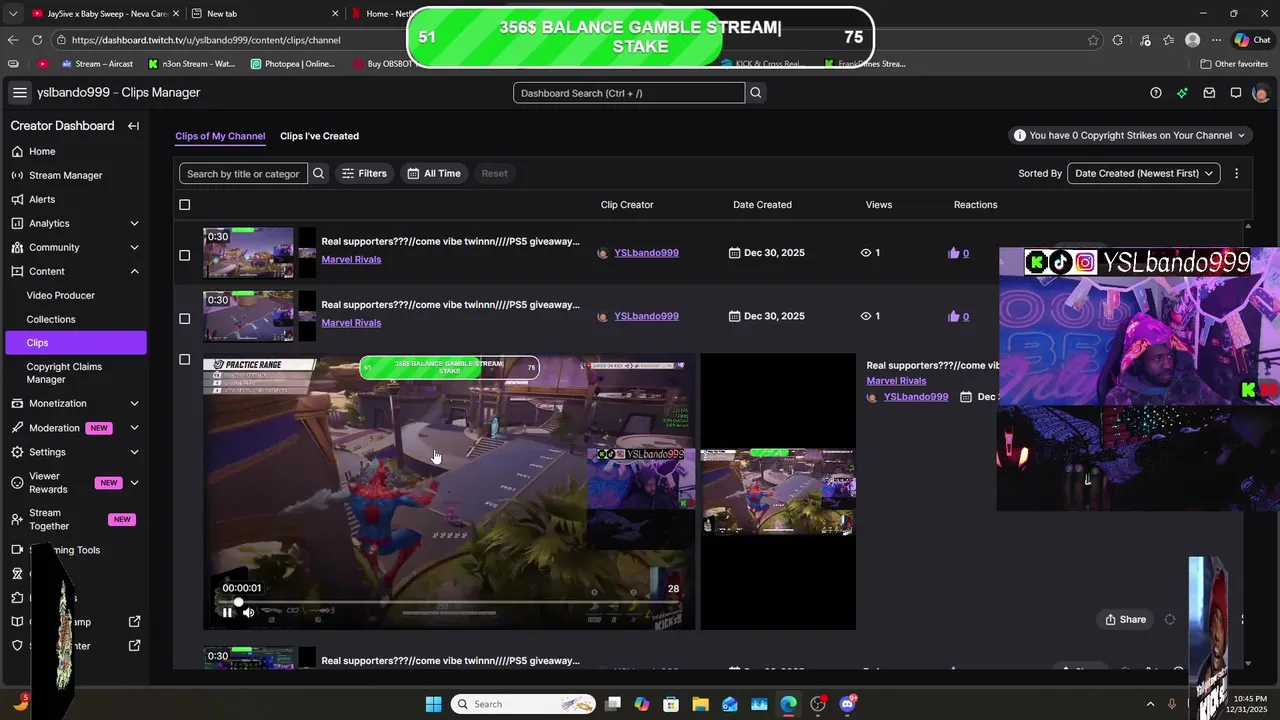Expand the Viewer Rewards section

coord(134,483)
